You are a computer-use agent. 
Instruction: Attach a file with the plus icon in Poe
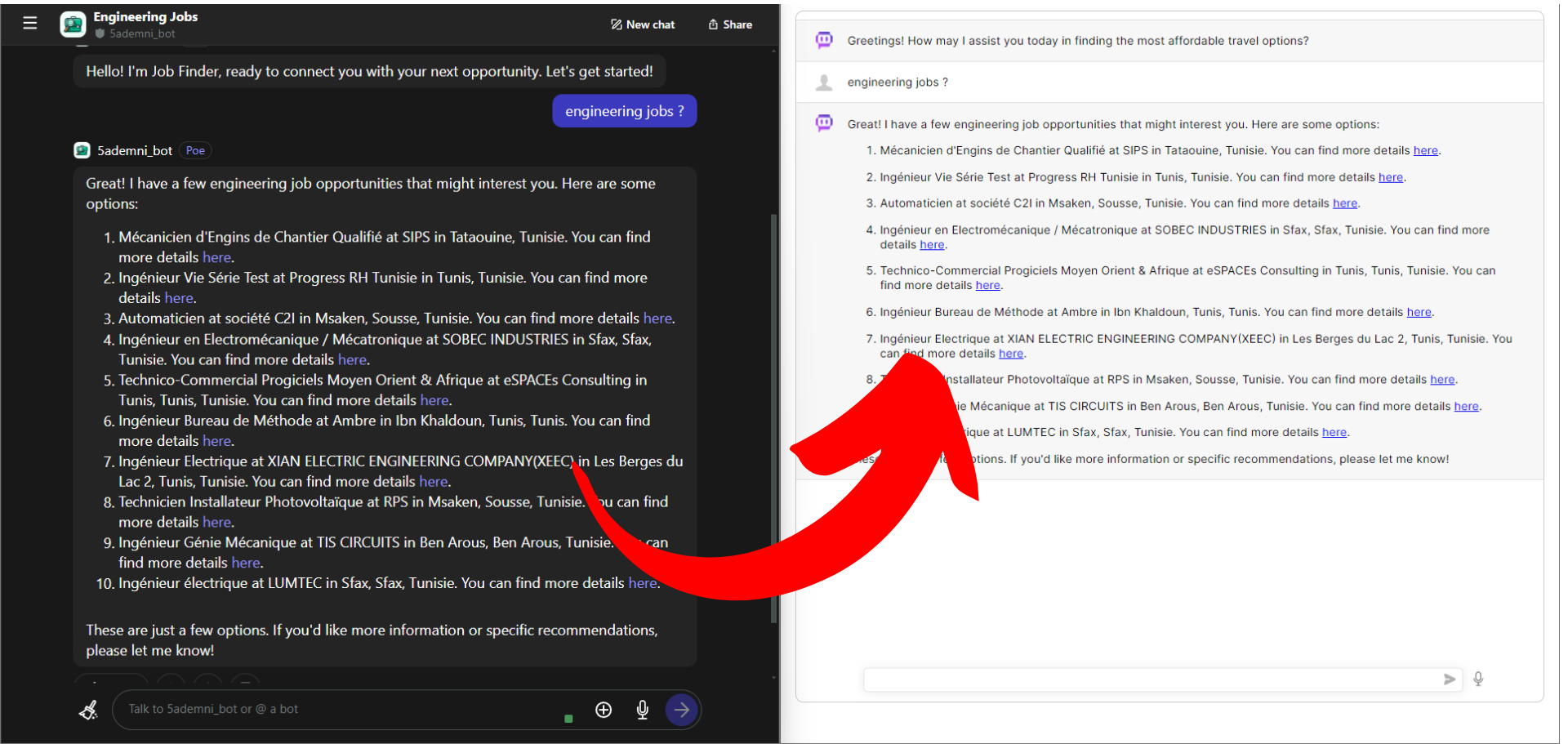(604, 710)
